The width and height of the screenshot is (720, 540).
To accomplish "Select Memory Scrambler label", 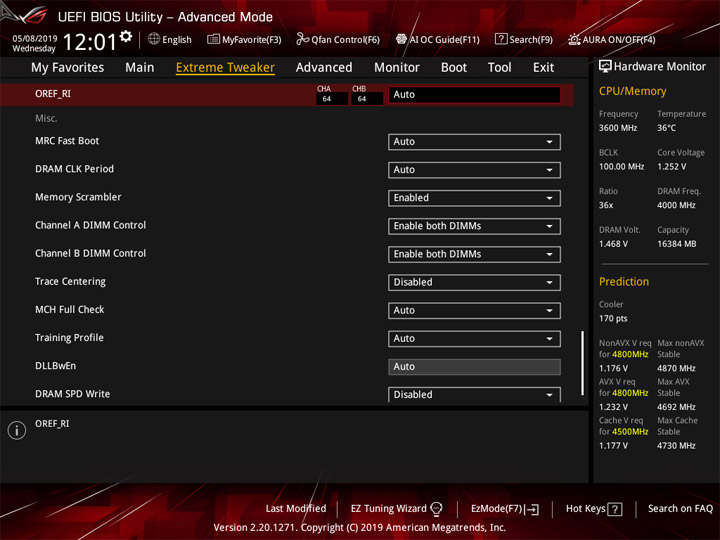I will click(78, 197).
